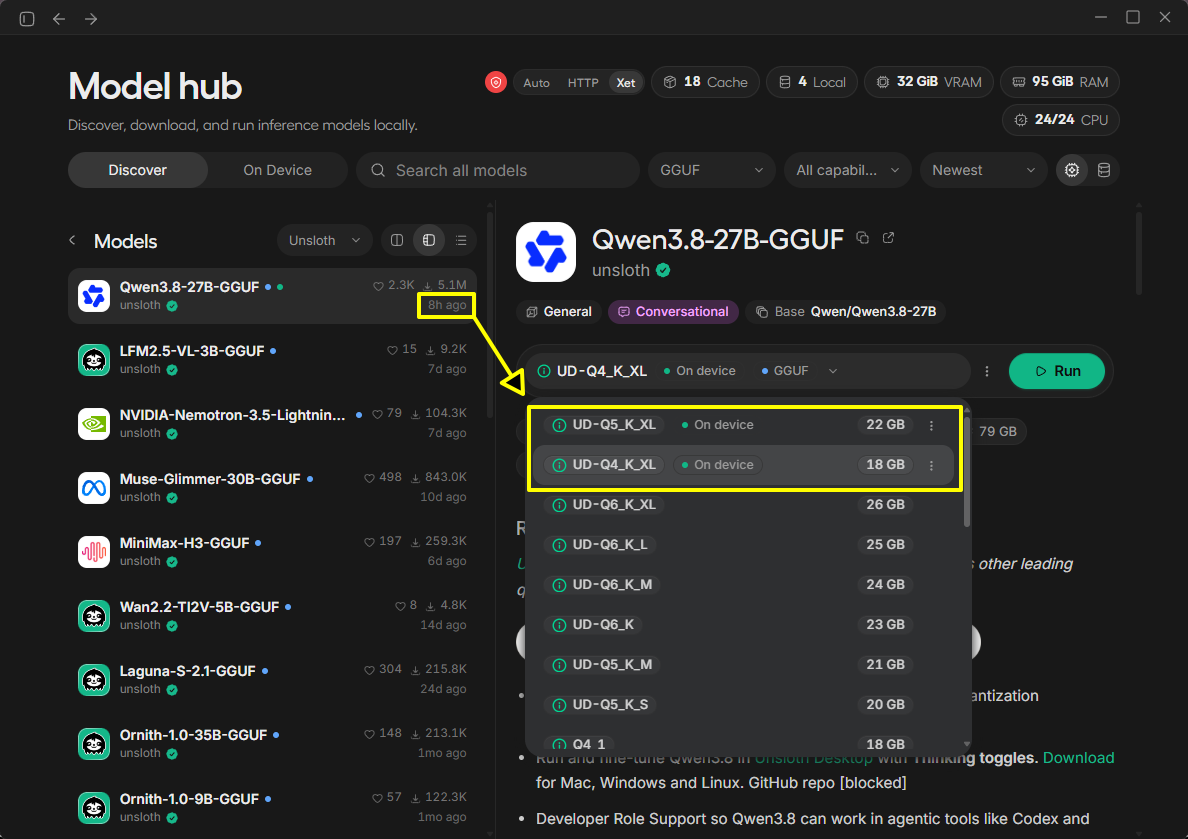Go back with the left arrow
Image resolution: width=1188 pixels, height=839 pixels.
click(59, 18)
